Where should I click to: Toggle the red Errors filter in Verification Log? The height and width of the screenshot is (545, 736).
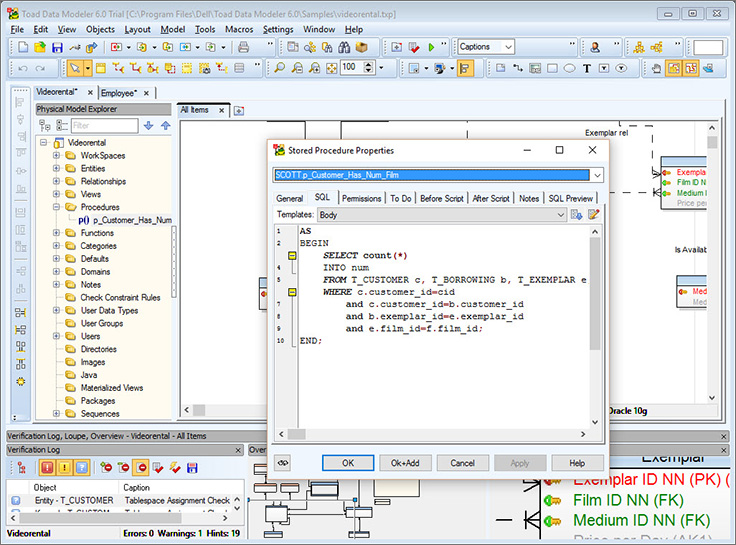pyautogui.click(x=47, y=468)
